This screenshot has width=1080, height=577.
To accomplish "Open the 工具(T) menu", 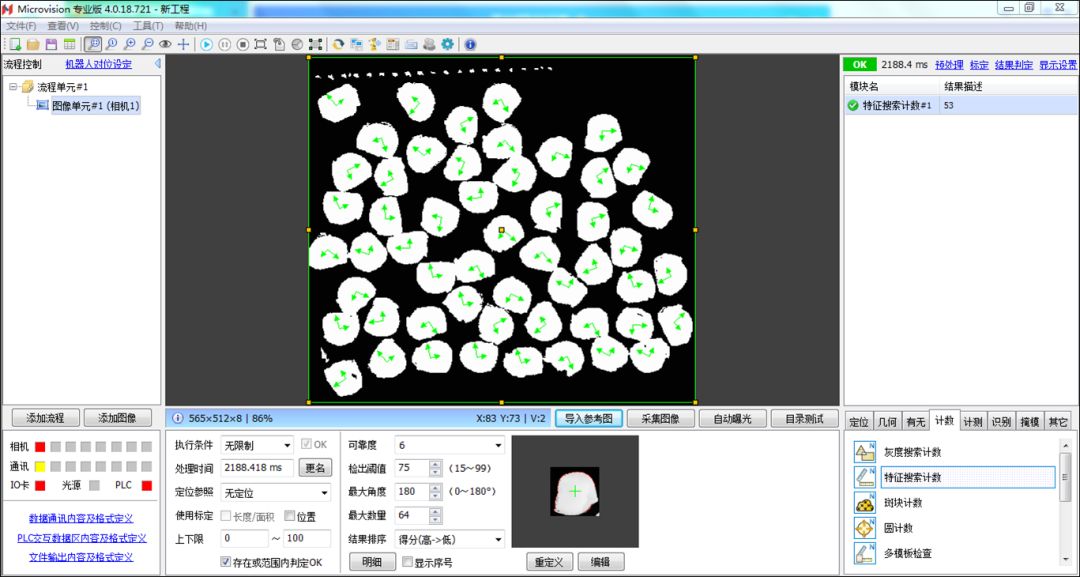I will [148, 26].
